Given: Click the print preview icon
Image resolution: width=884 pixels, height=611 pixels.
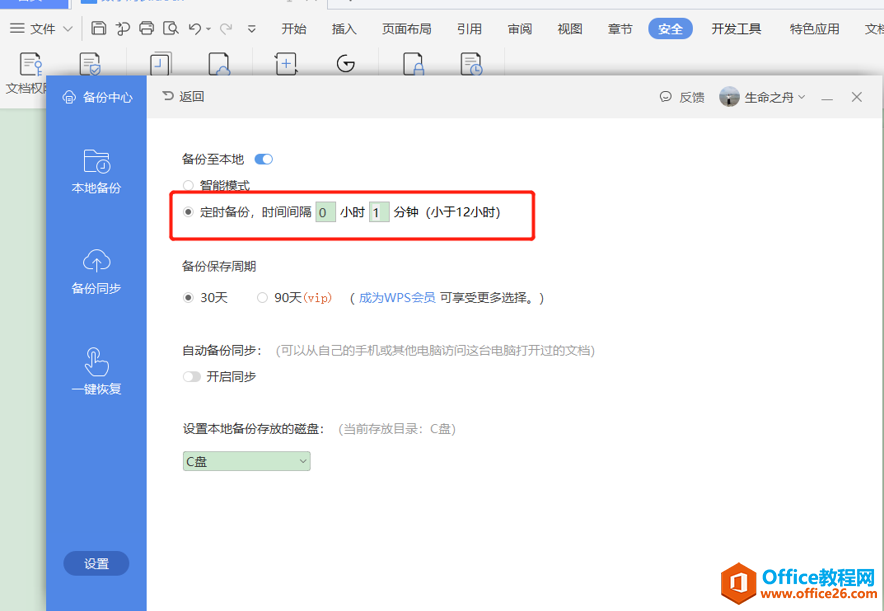Looking at the screenshot, I should 171,29.
